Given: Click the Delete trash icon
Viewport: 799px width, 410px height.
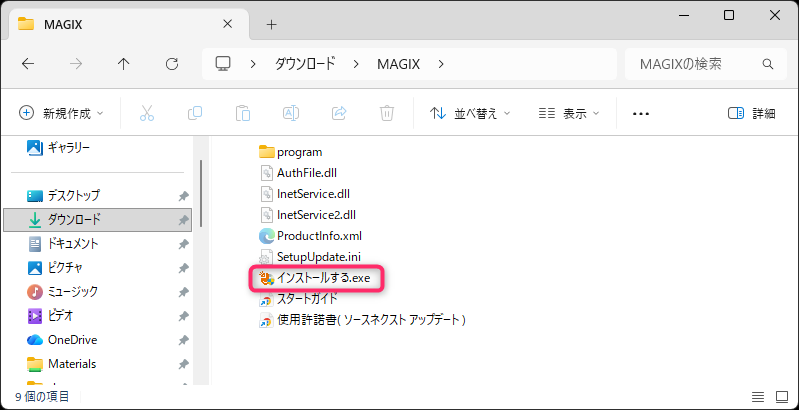Looking at the screenshot, I should click(386, 113).
